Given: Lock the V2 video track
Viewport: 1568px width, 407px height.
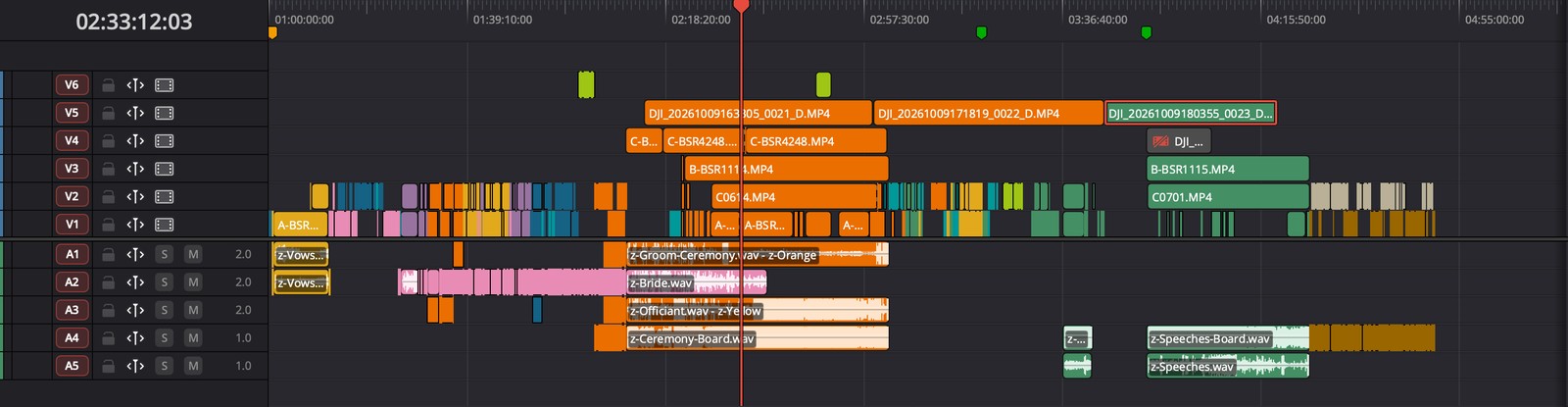Looking at the screenshot, I should pos(109,197).
